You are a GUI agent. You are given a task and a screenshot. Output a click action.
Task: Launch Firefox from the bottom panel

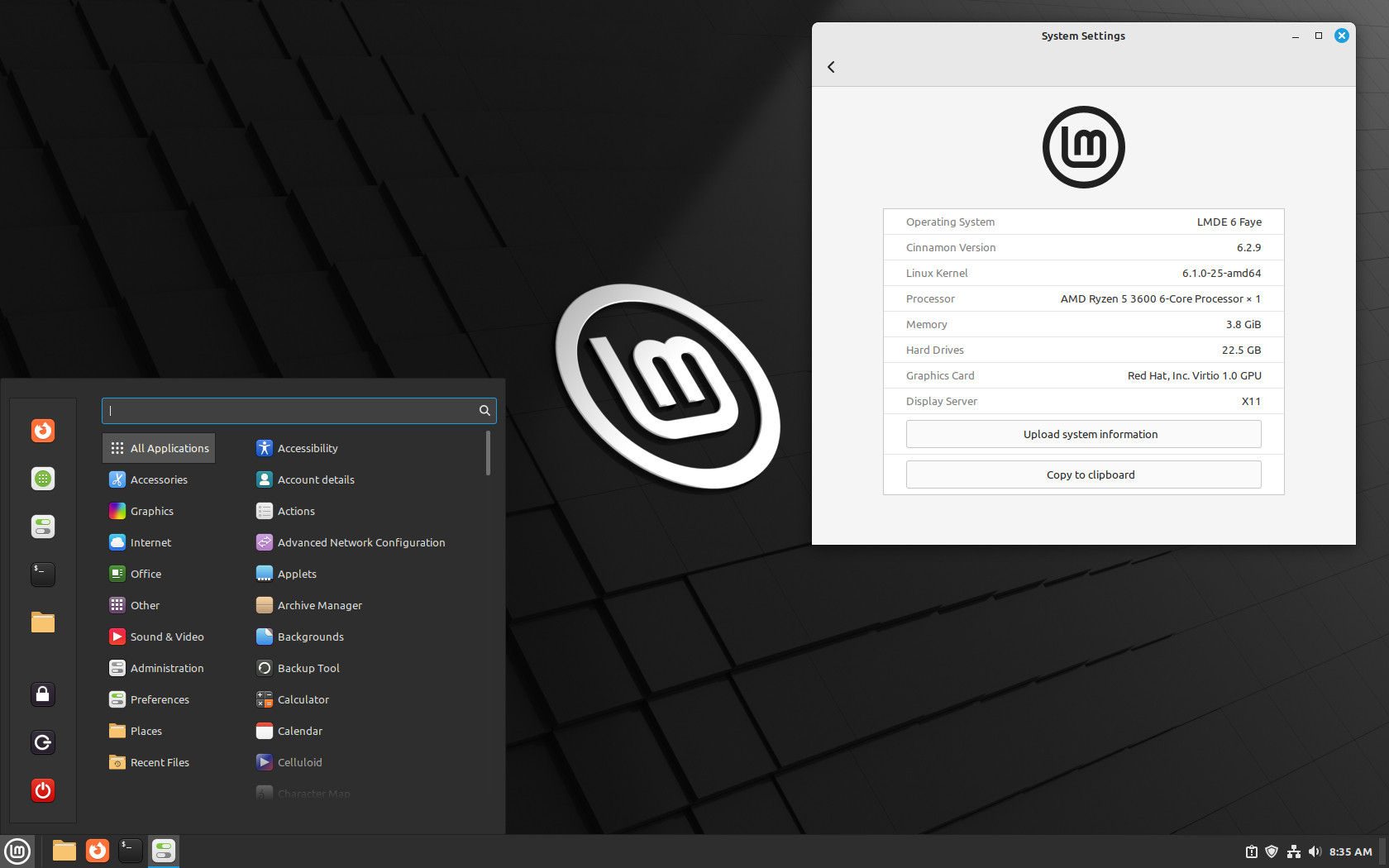pyautogui.click(x=98, y=851)
